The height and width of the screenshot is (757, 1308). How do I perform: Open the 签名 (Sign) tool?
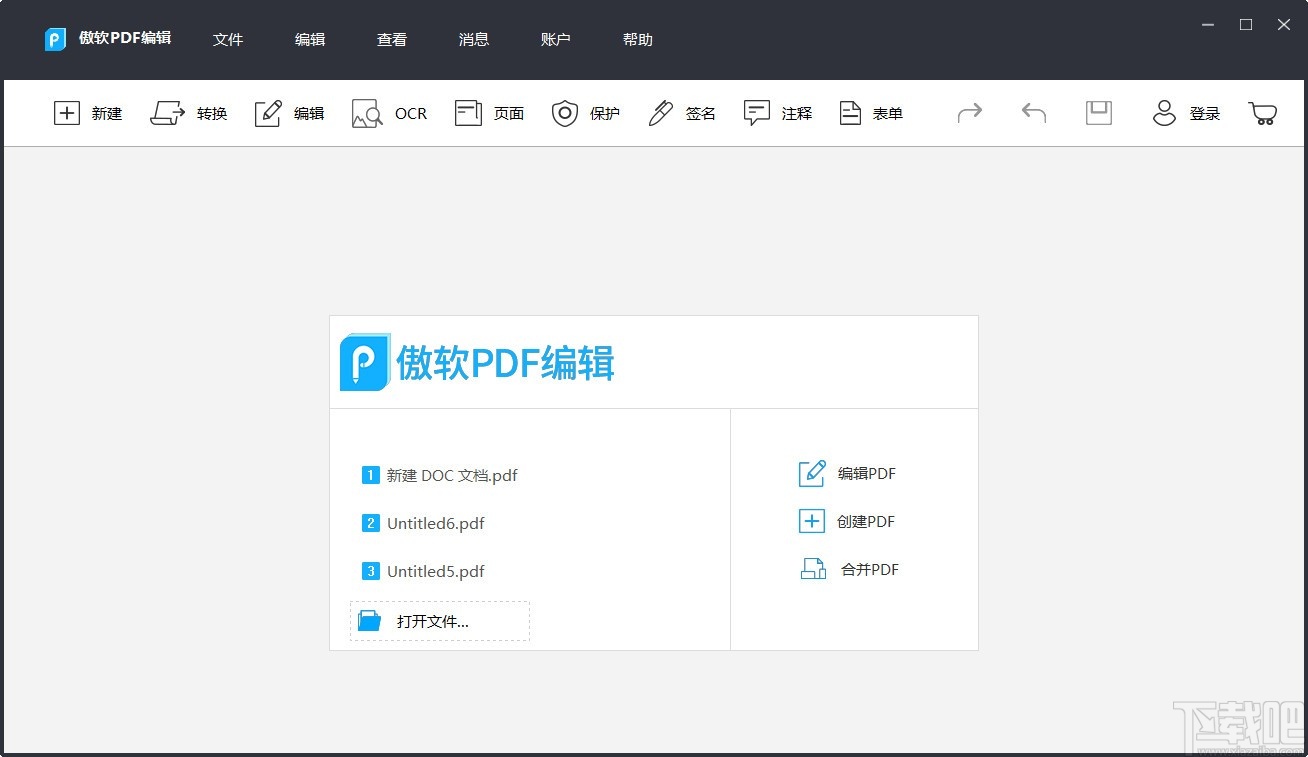click(x=681, y=113)
